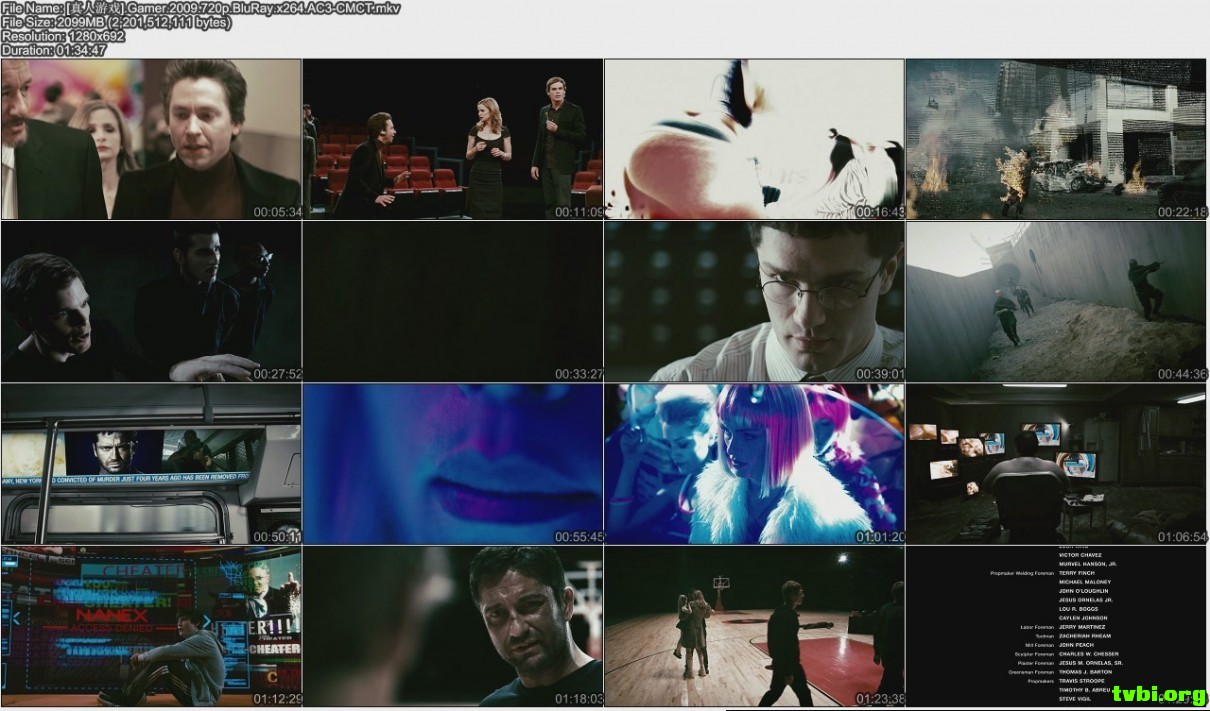
Task: Select the theater scene thumbnail at 00:11:09
Action: (x=452, y=137)
